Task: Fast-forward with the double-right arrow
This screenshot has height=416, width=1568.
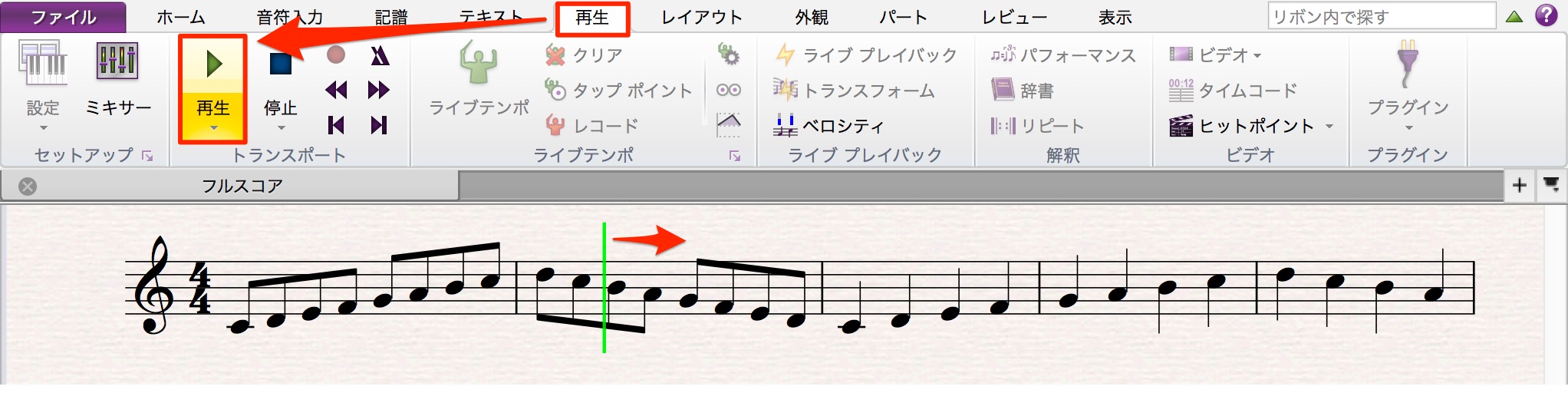Action: pos(379,90)
